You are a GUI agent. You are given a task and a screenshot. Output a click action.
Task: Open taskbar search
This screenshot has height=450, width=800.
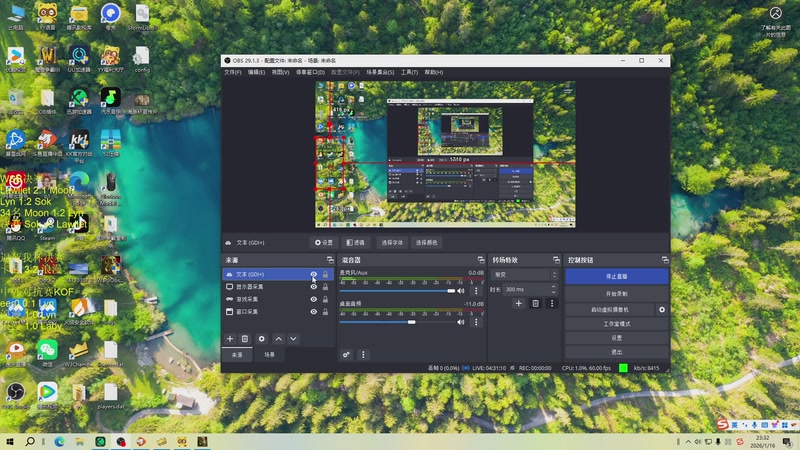point(30,441)
